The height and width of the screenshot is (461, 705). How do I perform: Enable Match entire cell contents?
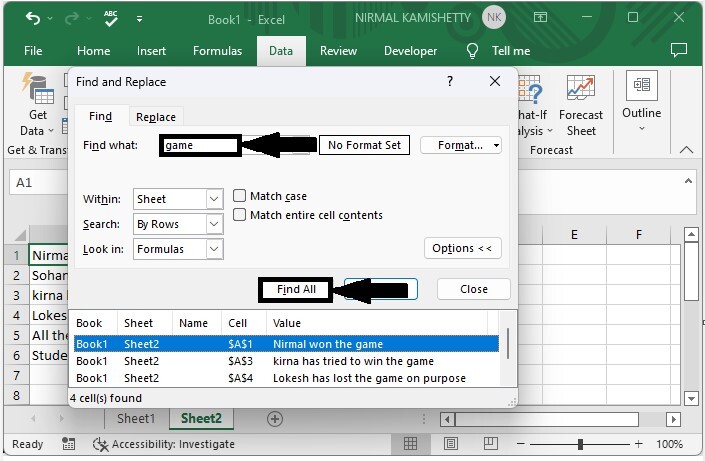coord(239,215)
